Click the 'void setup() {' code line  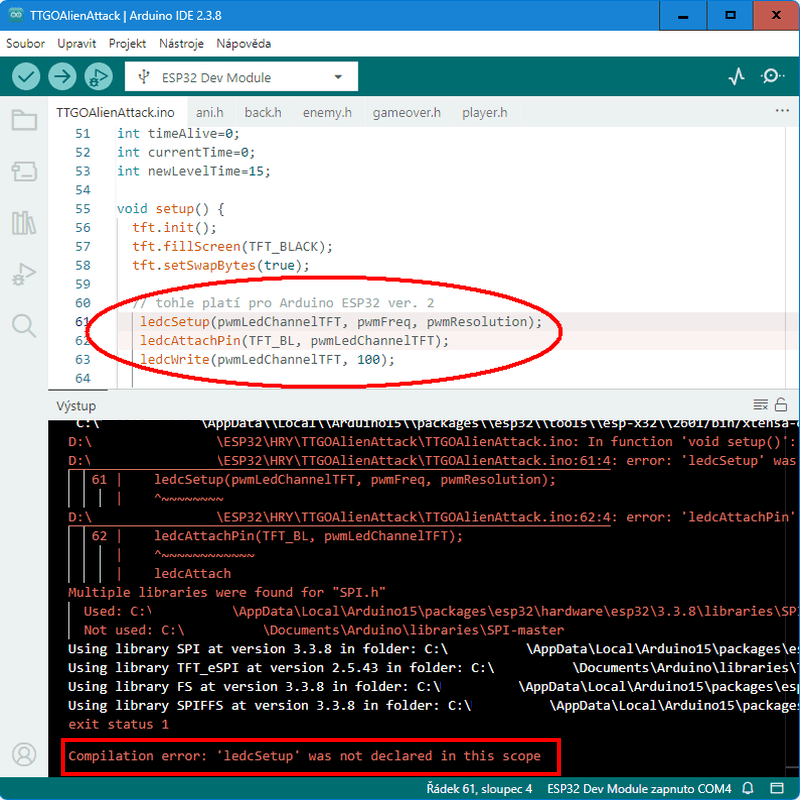point(170,209)
